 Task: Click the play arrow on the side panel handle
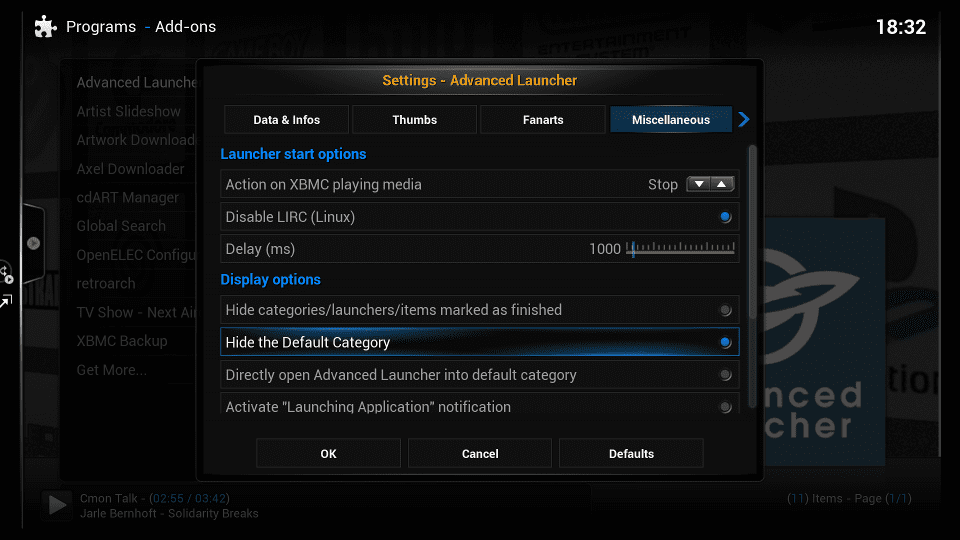click(x=34, y=243)
